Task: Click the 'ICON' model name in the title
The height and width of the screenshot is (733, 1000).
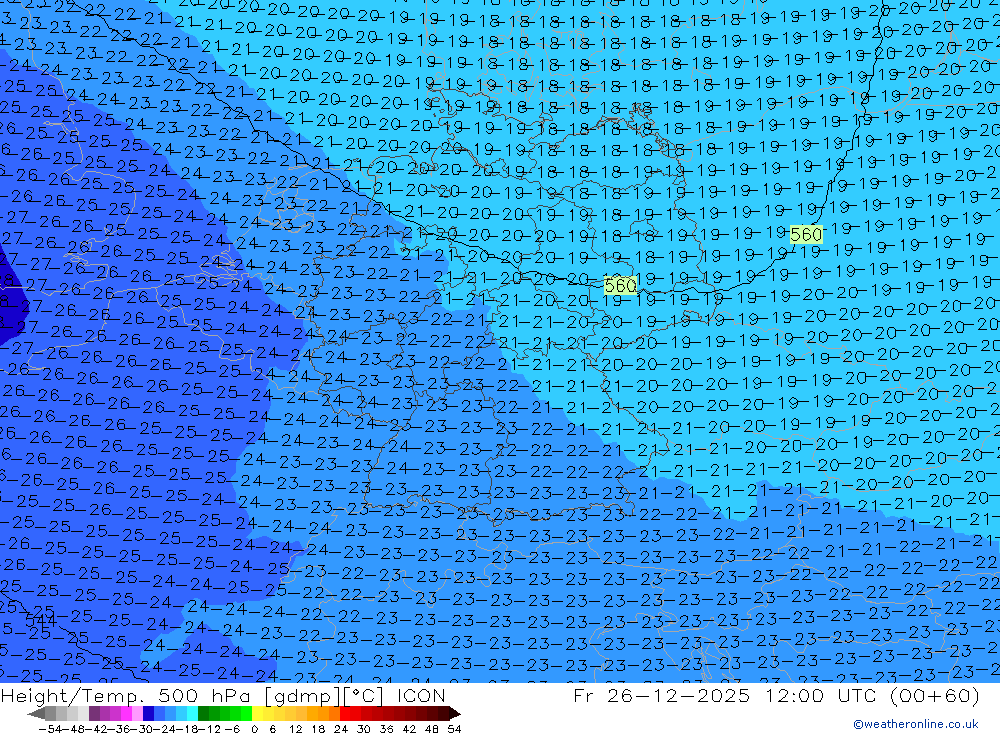Action: tap(421, 695)
